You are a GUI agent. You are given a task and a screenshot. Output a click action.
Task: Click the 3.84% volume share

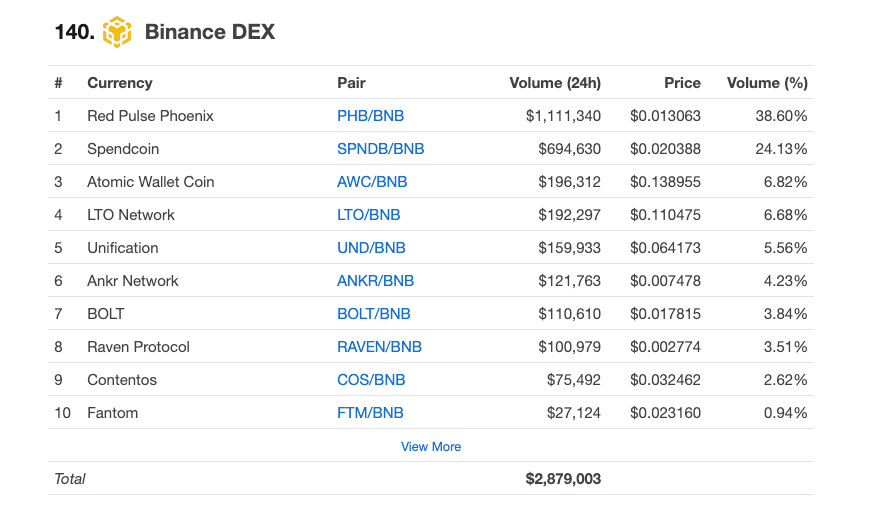(x=785, y=314)
